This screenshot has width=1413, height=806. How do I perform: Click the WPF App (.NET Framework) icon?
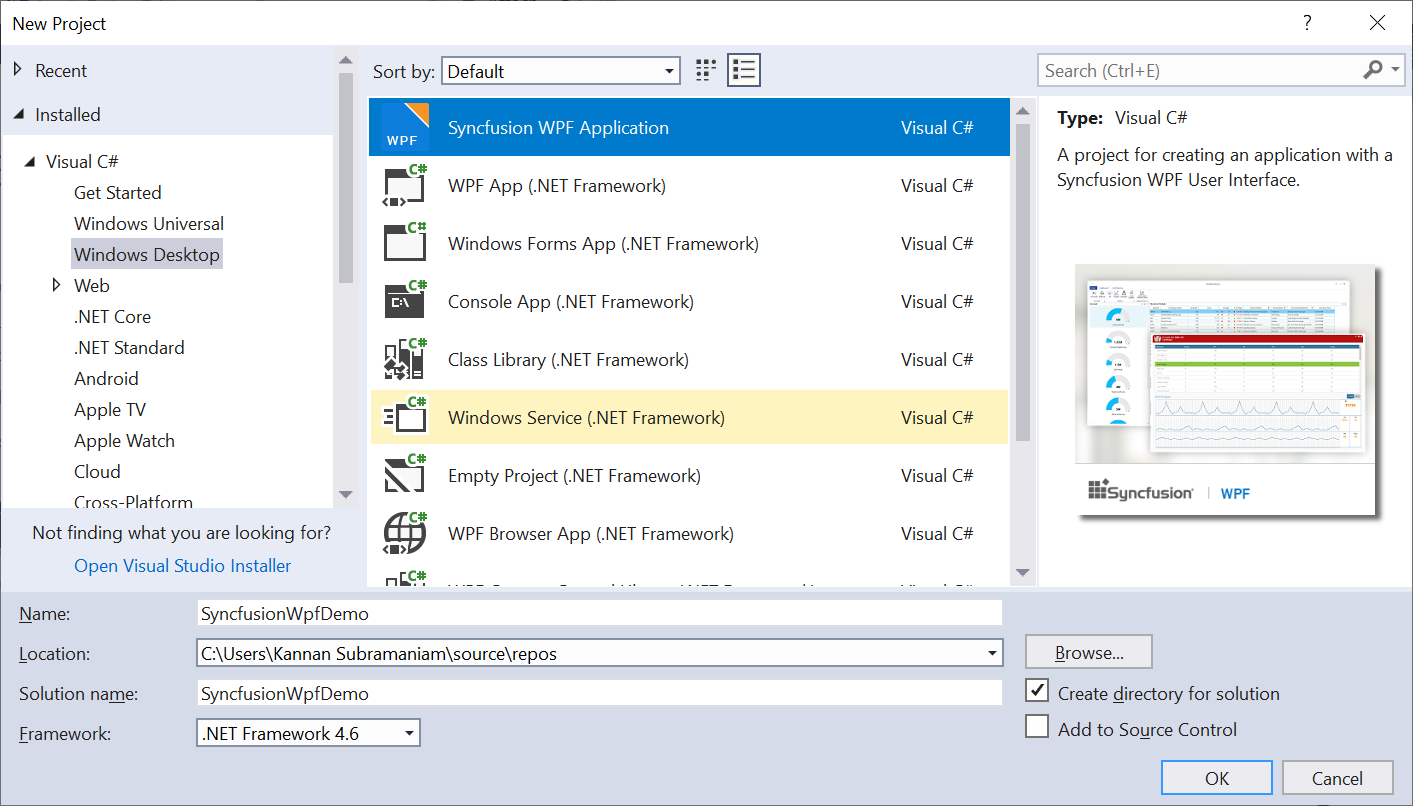tap(405, 185)
